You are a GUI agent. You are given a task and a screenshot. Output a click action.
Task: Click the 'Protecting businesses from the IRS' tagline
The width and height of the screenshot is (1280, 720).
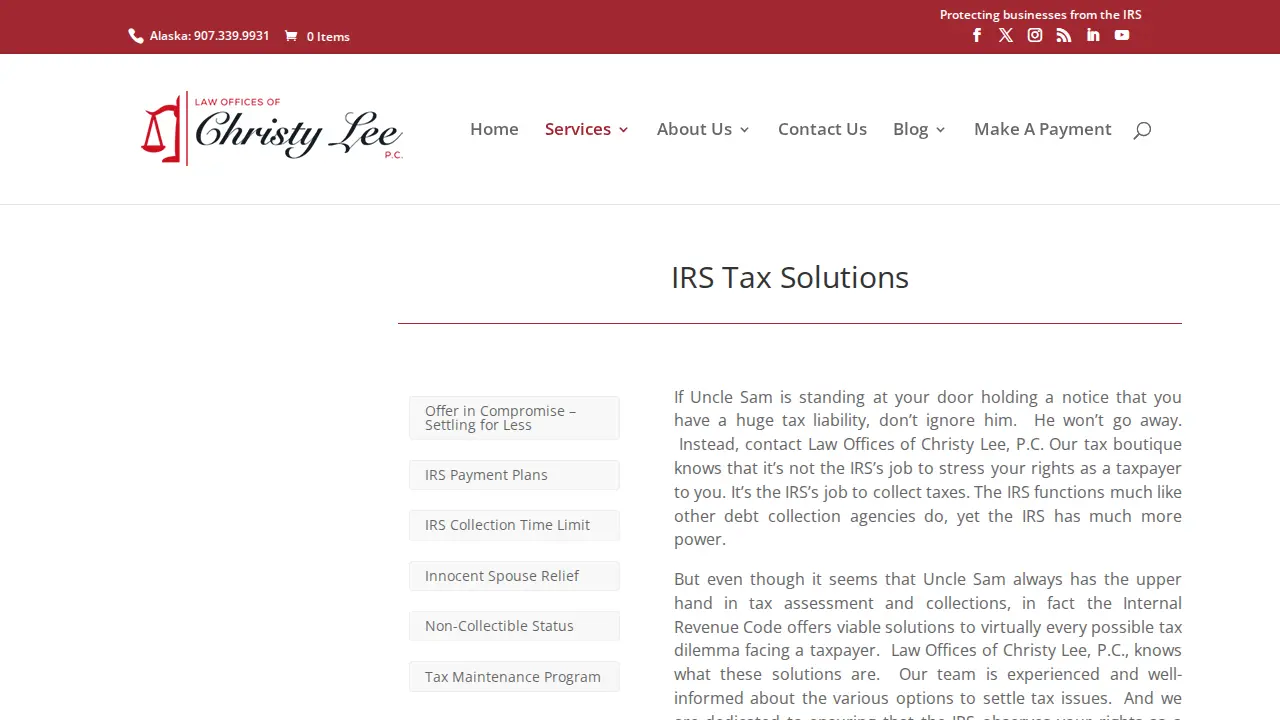point(1040,14)
